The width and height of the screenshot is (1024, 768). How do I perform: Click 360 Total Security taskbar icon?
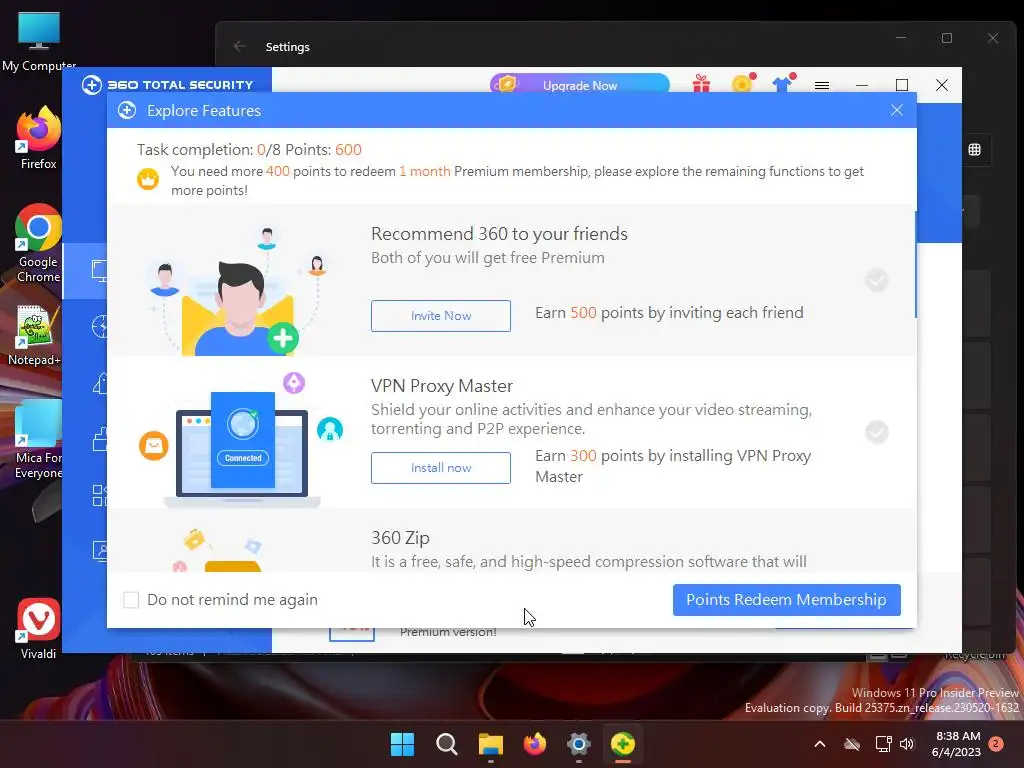pyautogui.click(x=623, y=744)
